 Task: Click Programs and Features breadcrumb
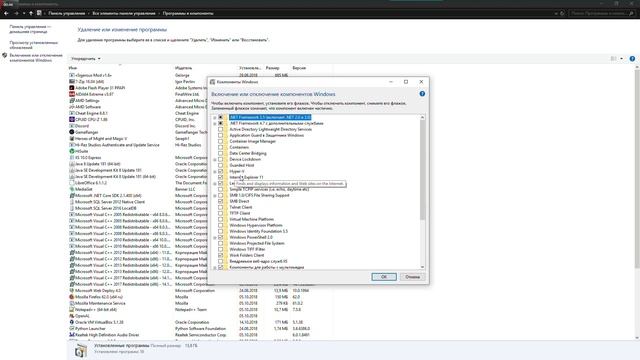click(188, 13)
